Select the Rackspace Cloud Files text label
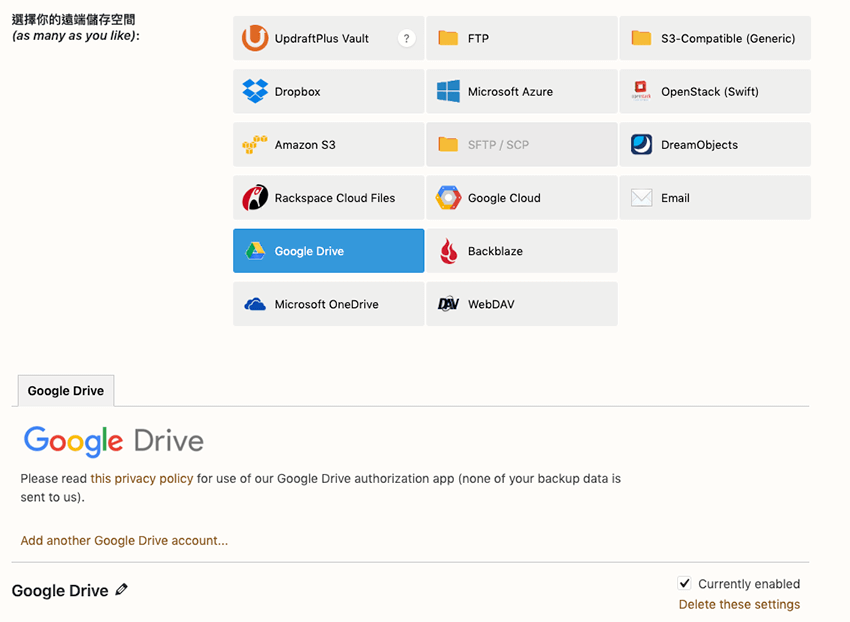The width and height of the screenshot is (850, 622). click(x=334, y=198)
